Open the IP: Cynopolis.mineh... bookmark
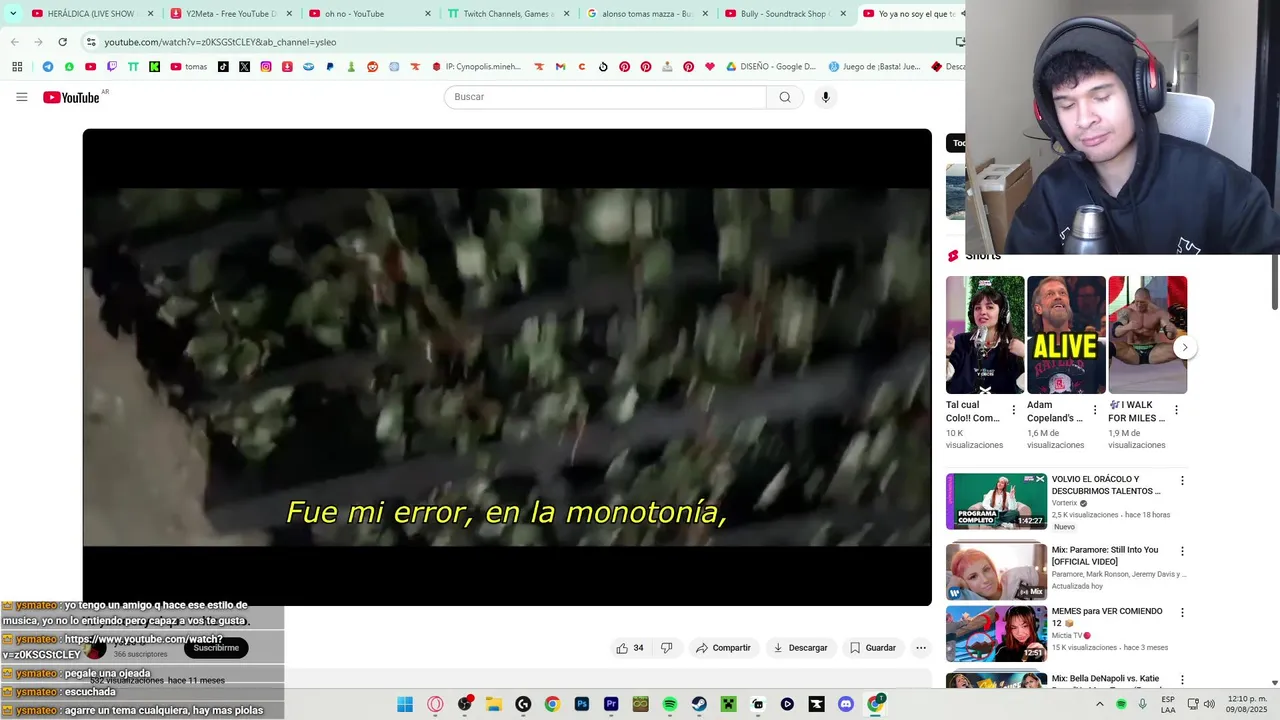This screenshot has width=1280, height=720. [477, 67]
